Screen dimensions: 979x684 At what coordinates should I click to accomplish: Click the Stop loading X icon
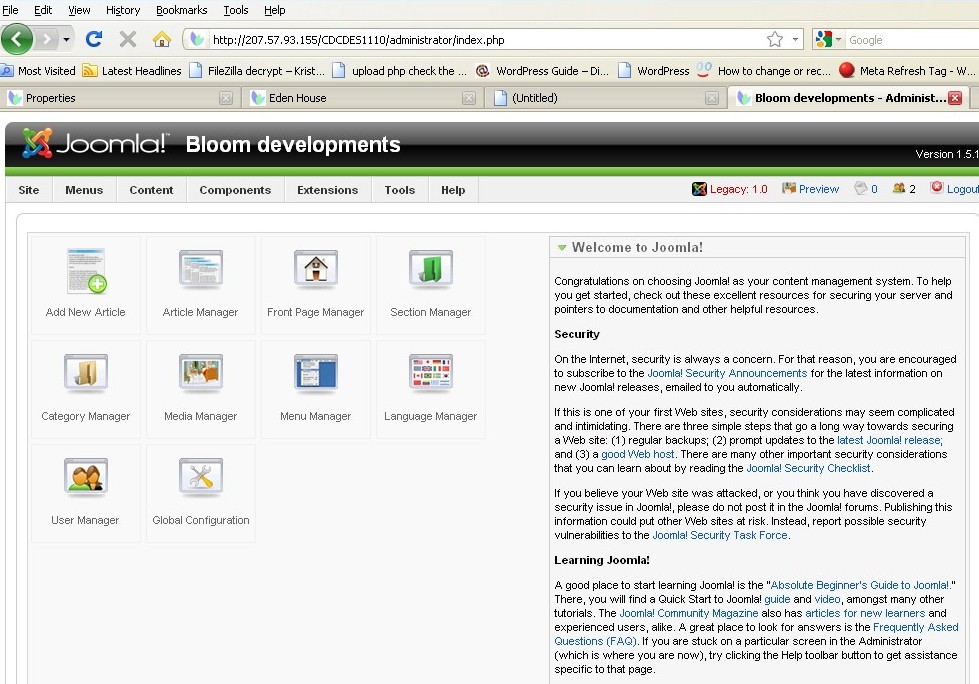(x=128, y=39)
